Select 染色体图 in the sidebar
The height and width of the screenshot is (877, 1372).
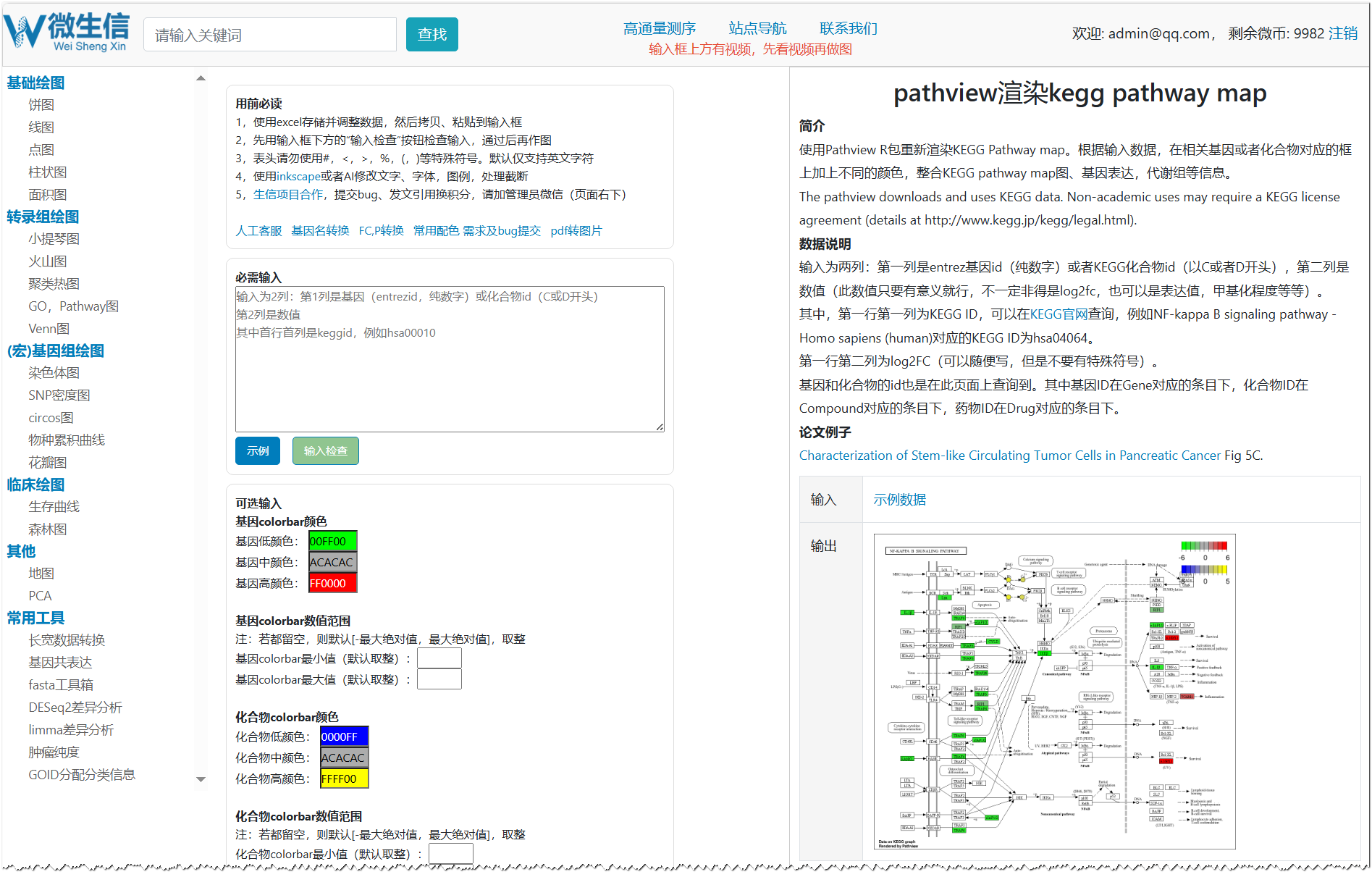pyautogui.click(x=54, y=373)
